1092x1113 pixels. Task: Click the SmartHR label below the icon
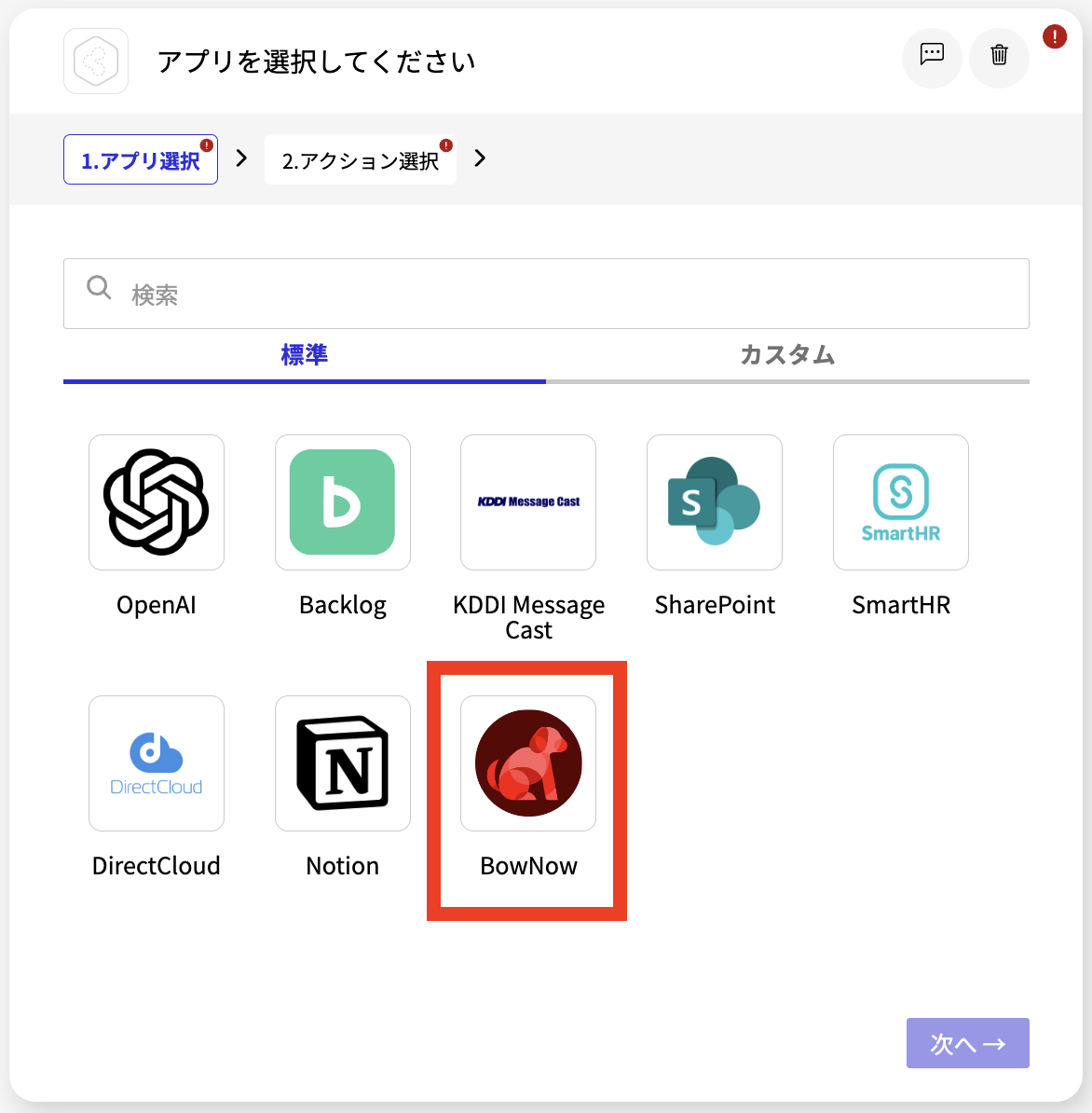pyautogui.click(x=901, y=605)
